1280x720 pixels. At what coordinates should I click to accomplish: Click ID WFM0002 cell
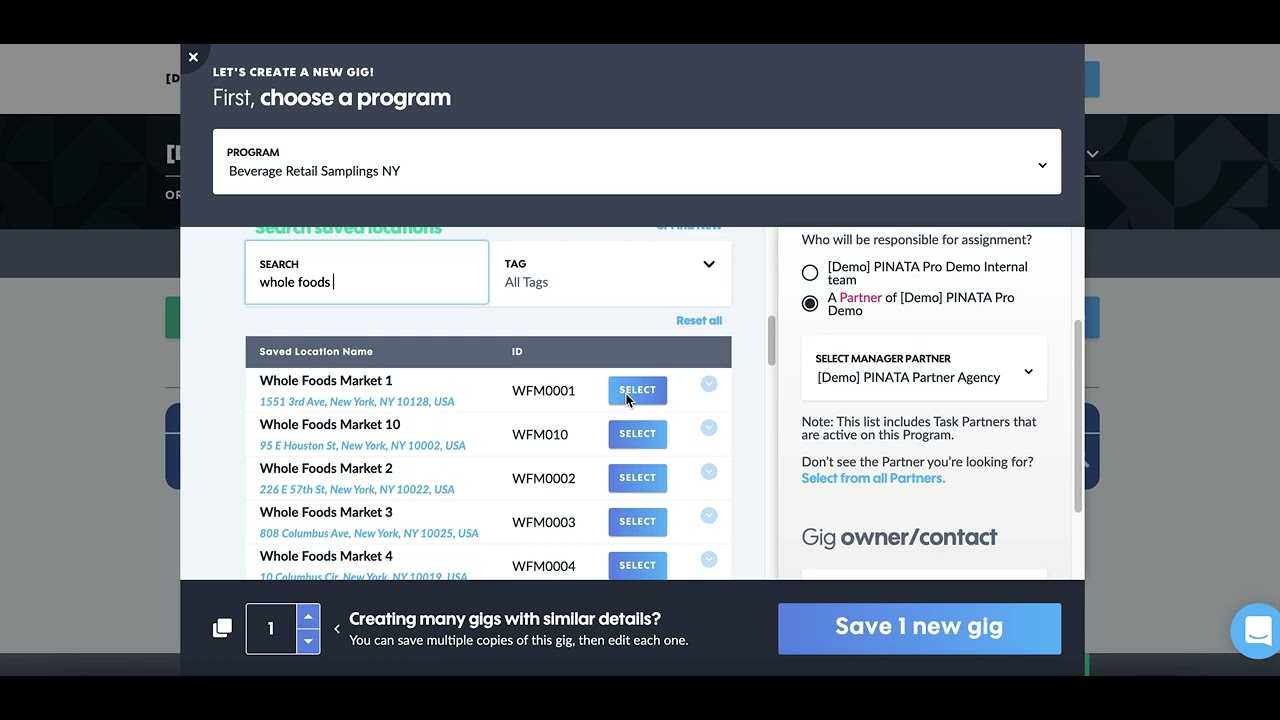[x=544, y=479]
